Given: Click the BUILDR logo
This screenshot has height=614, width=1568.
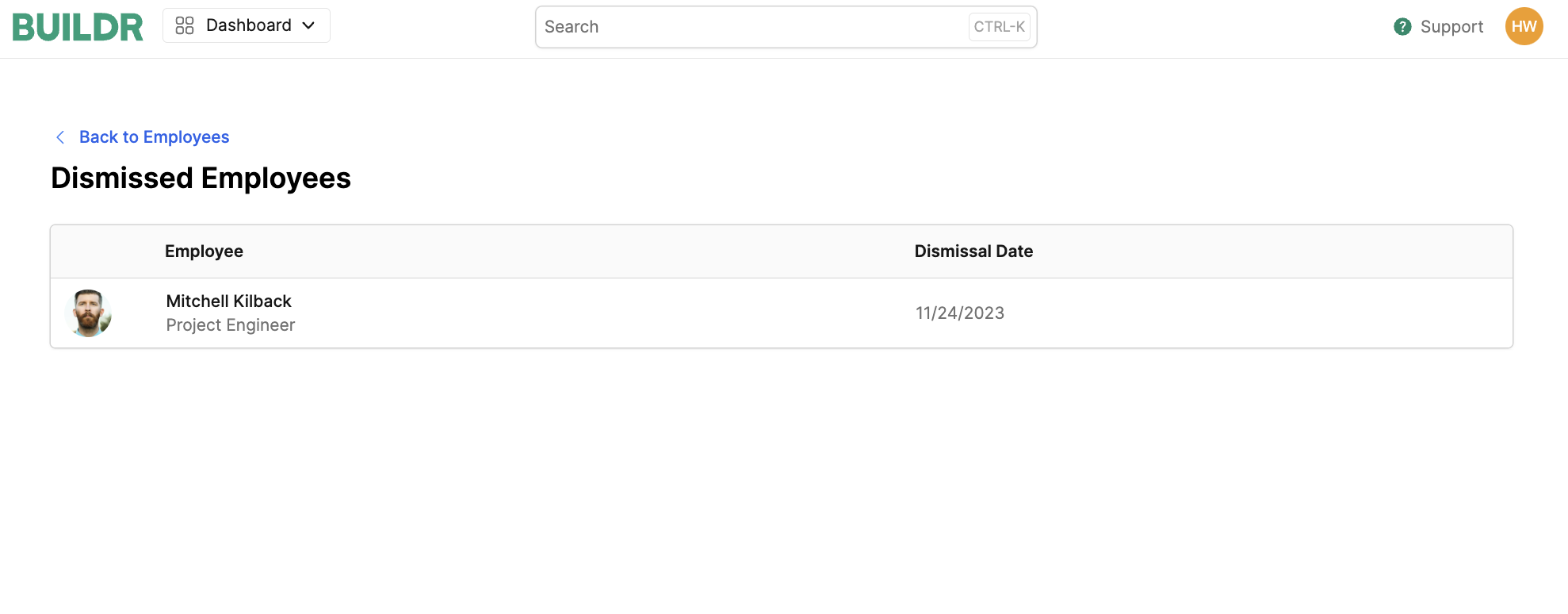Looking at the screenshot, I should tap(78, 27).
